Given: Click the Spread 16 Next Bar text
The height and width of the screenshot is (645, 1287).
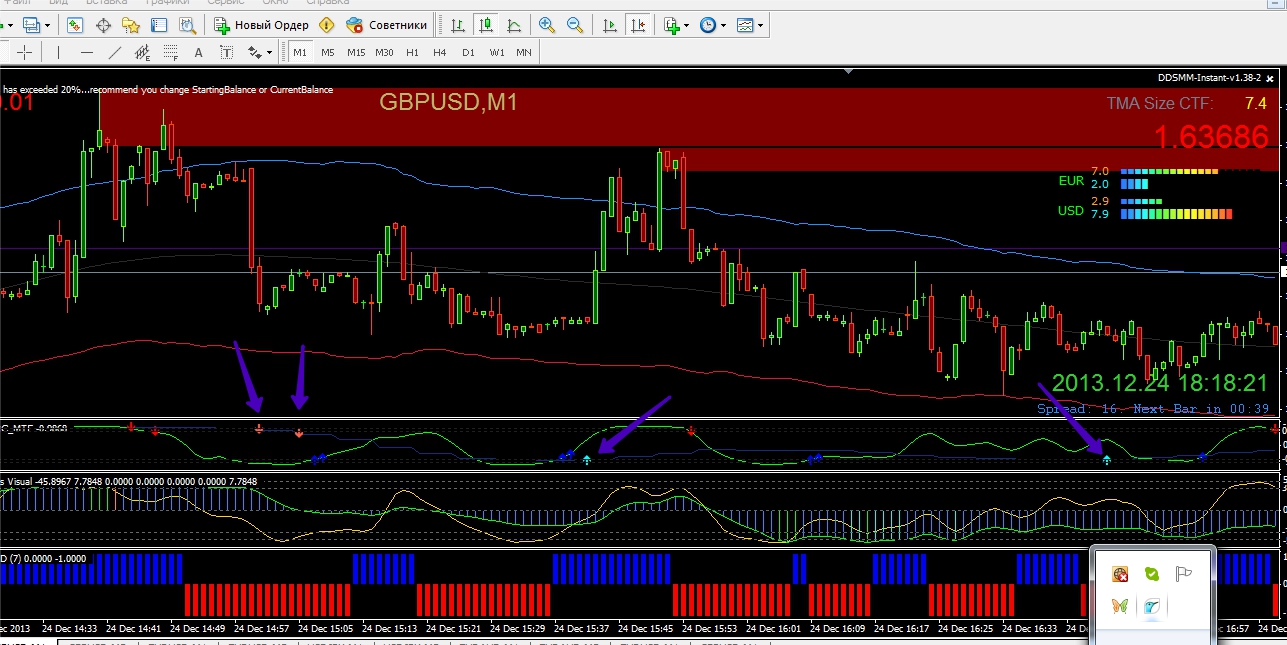Looking at the screenshot, I should [1153, 408].
